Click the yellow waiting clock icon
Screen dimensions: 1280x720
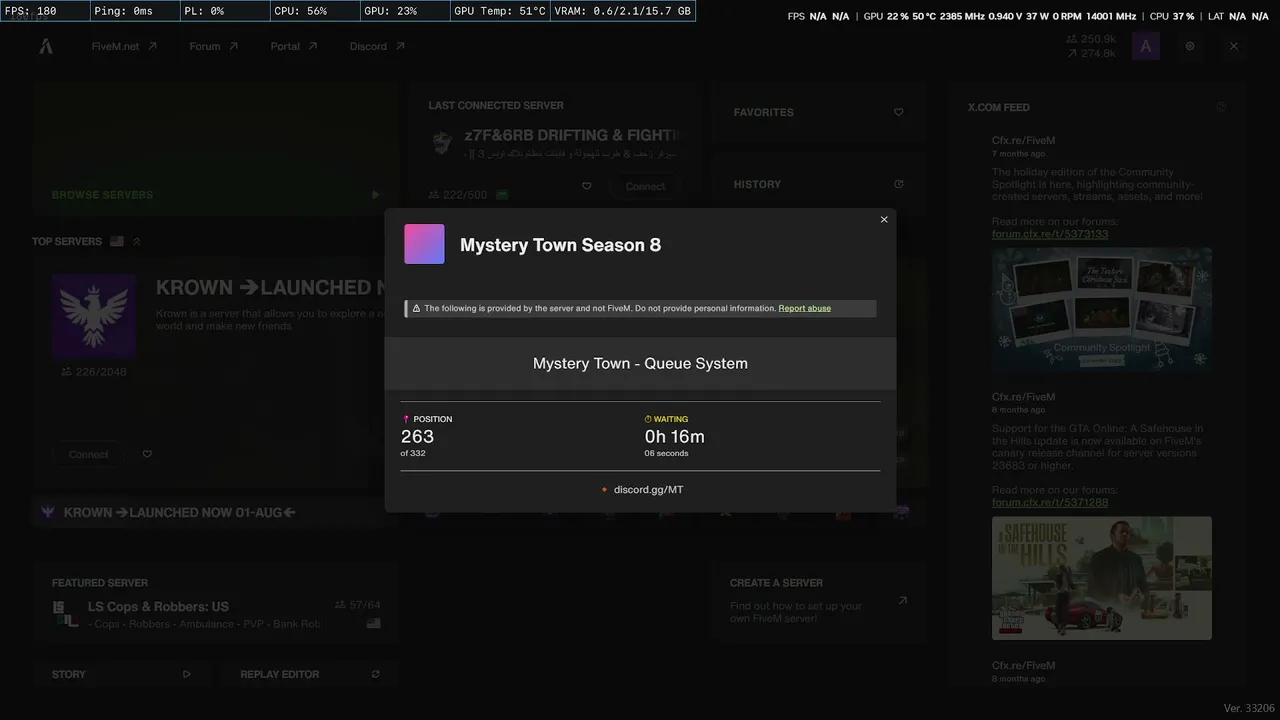(x=648, y=419)
